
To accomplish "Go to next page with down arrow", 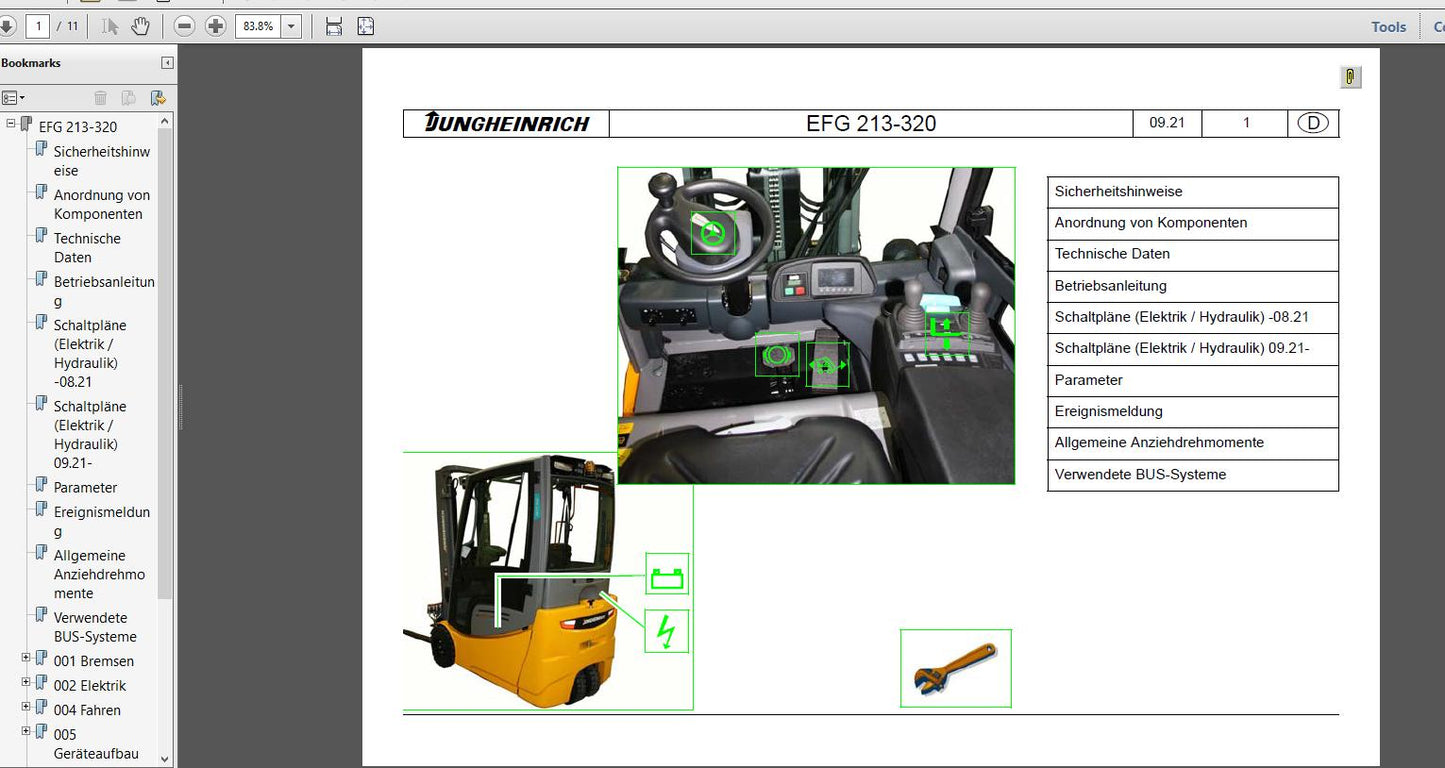I will 6,26.
